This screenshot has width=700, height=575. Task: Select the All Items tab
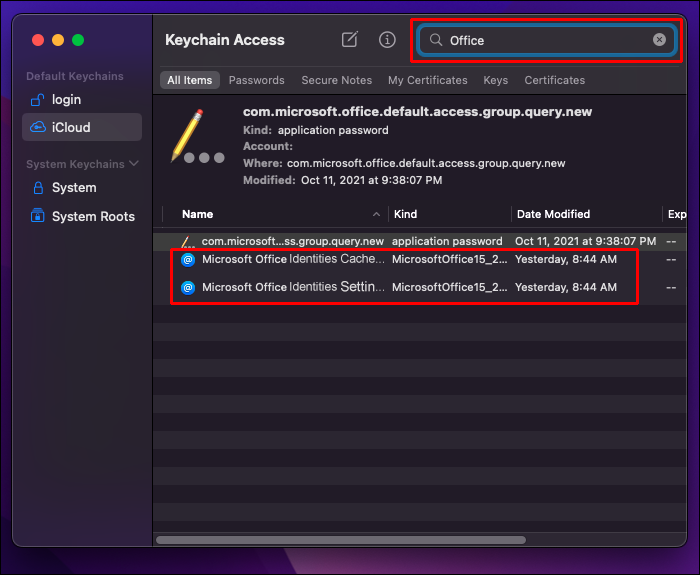pos(189,80)
